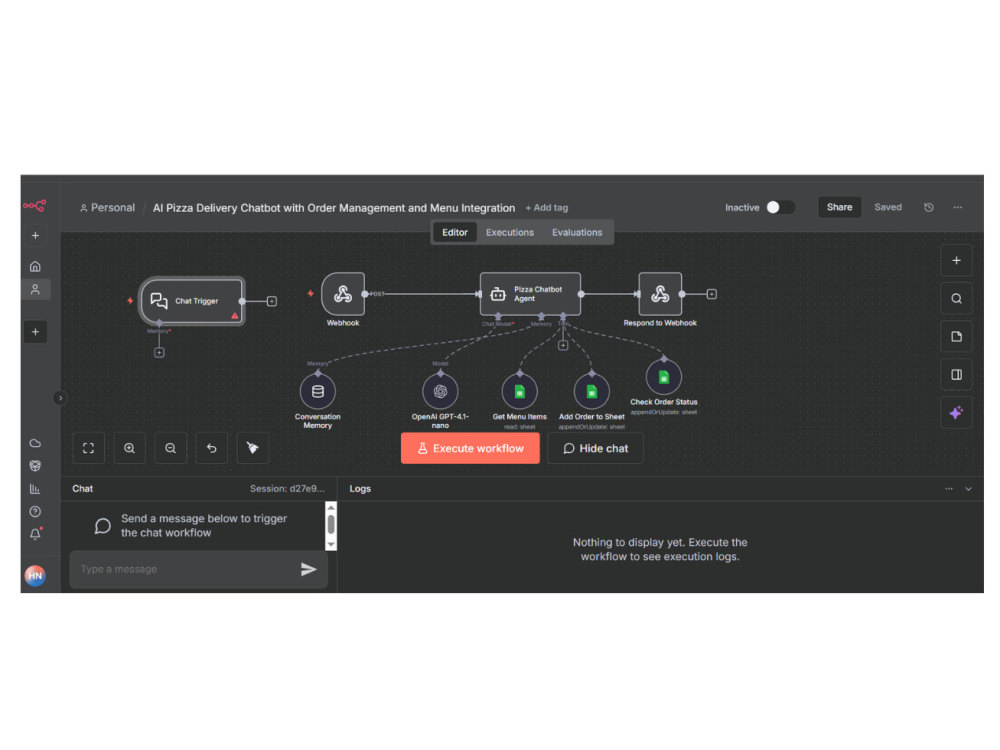Viewport: 1000px width, 750px height.
Task: Click the Execute workflow button
Action: tap(470, 448)
